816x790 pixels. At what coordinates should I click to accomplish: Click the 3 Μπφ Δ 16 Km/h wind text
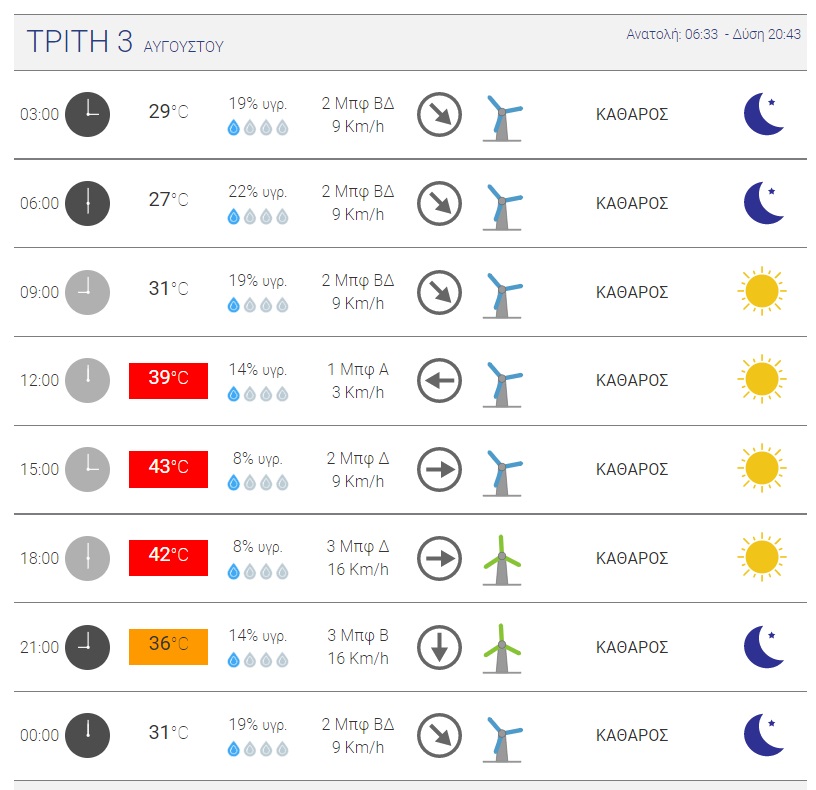[358, 558]
